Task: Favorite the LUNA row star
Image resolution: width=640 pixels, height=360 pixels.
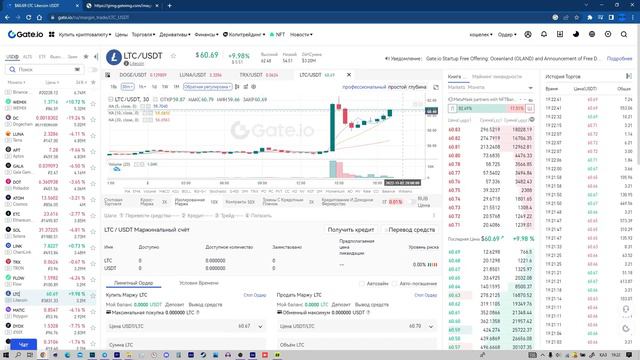Action: tap(93, 136)
